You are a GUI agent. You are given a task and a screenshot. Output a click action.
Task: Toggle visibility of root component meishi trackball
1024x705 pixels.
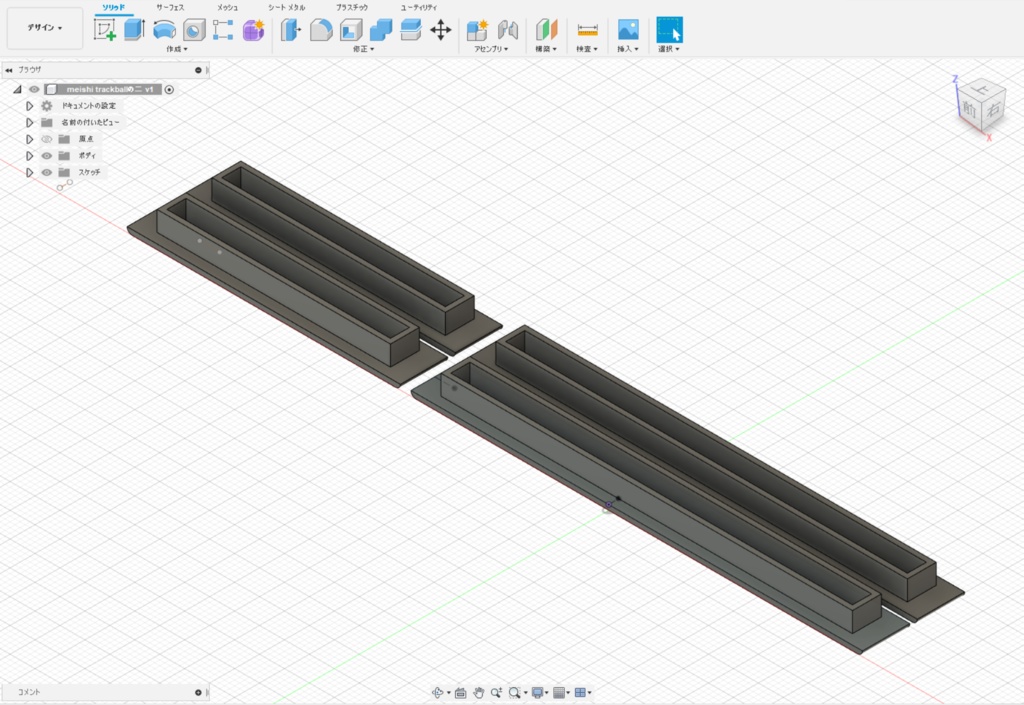tap(34, 89)
